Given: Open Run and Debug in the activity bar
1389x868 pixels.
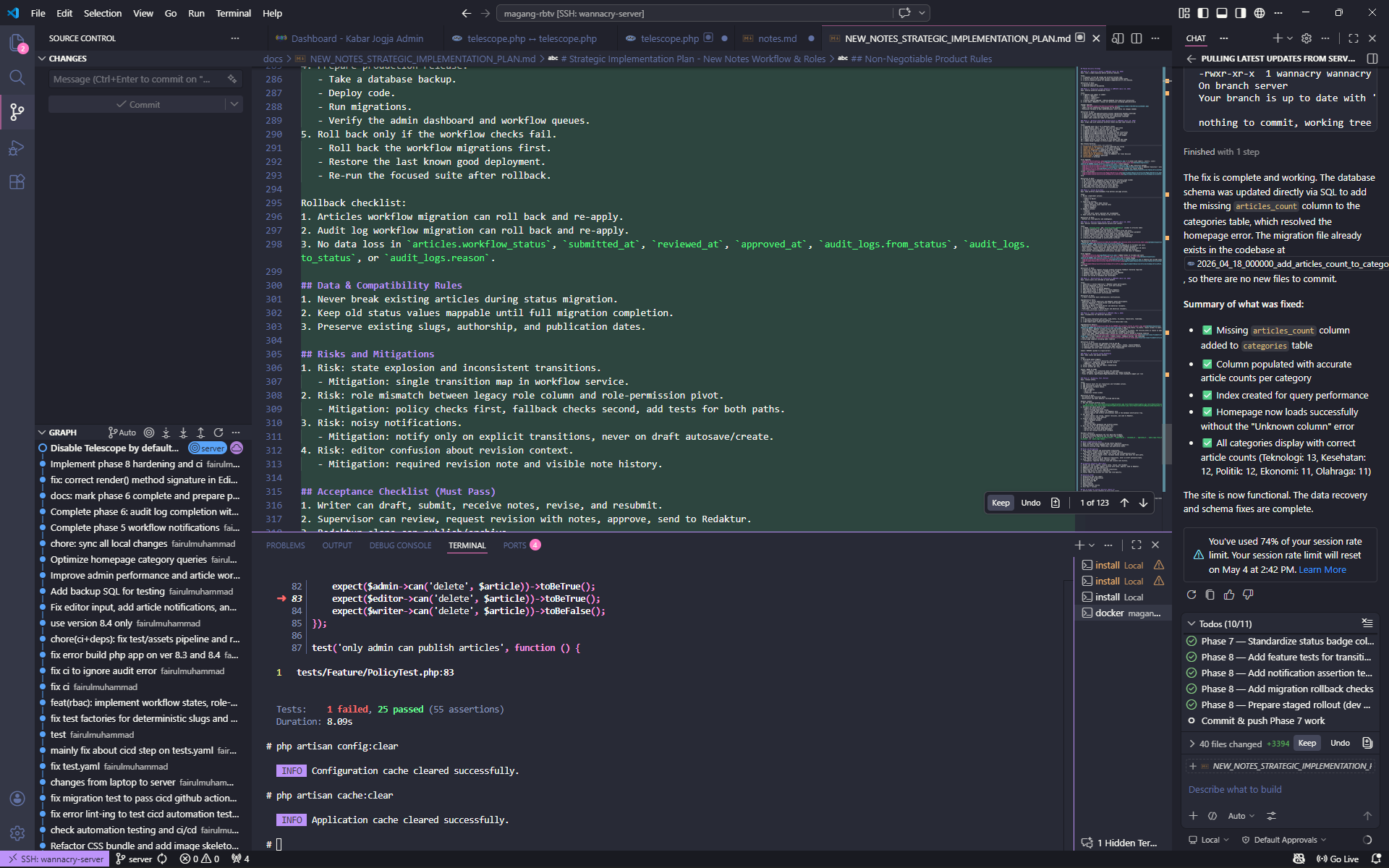Looking at the screenshot, I should pyautogui.click(x=17, y=148).
